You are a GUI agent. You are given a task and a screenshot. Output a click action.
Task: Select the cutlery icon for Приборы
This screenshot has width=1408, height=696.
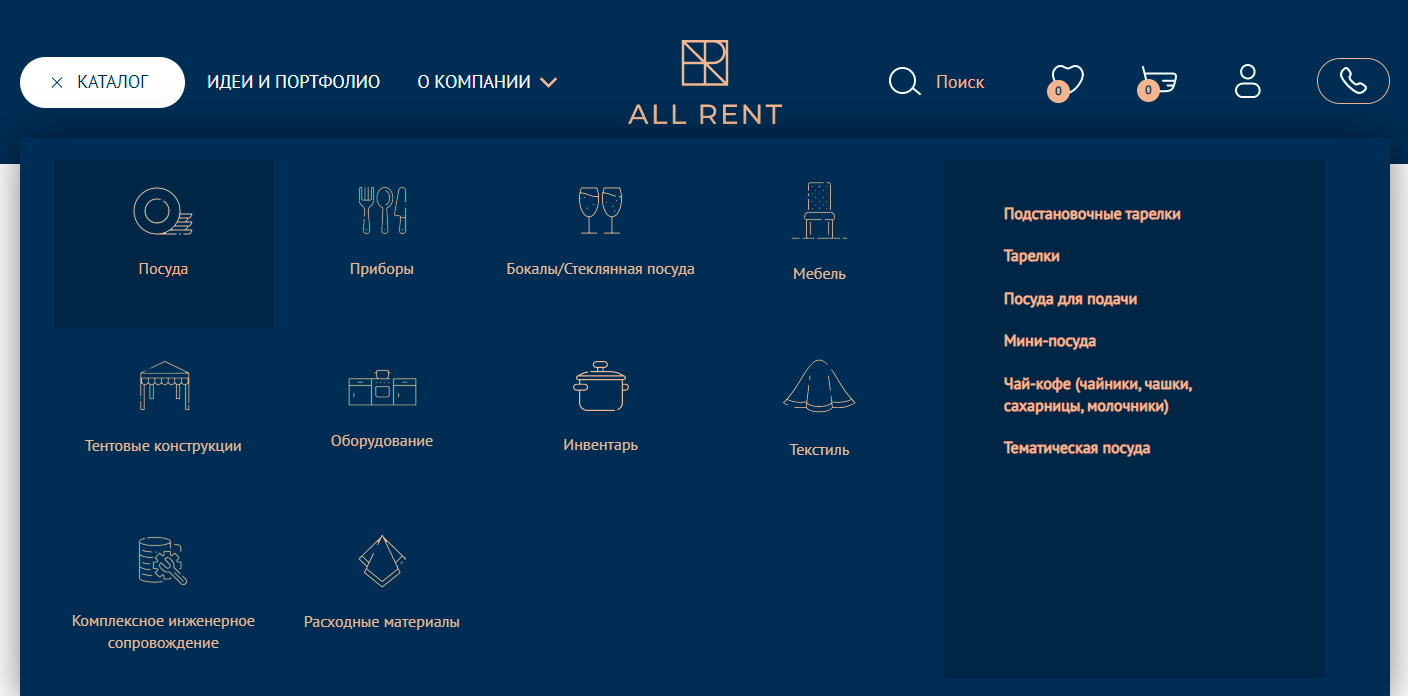pyautogui.click(x=382, y=210)
